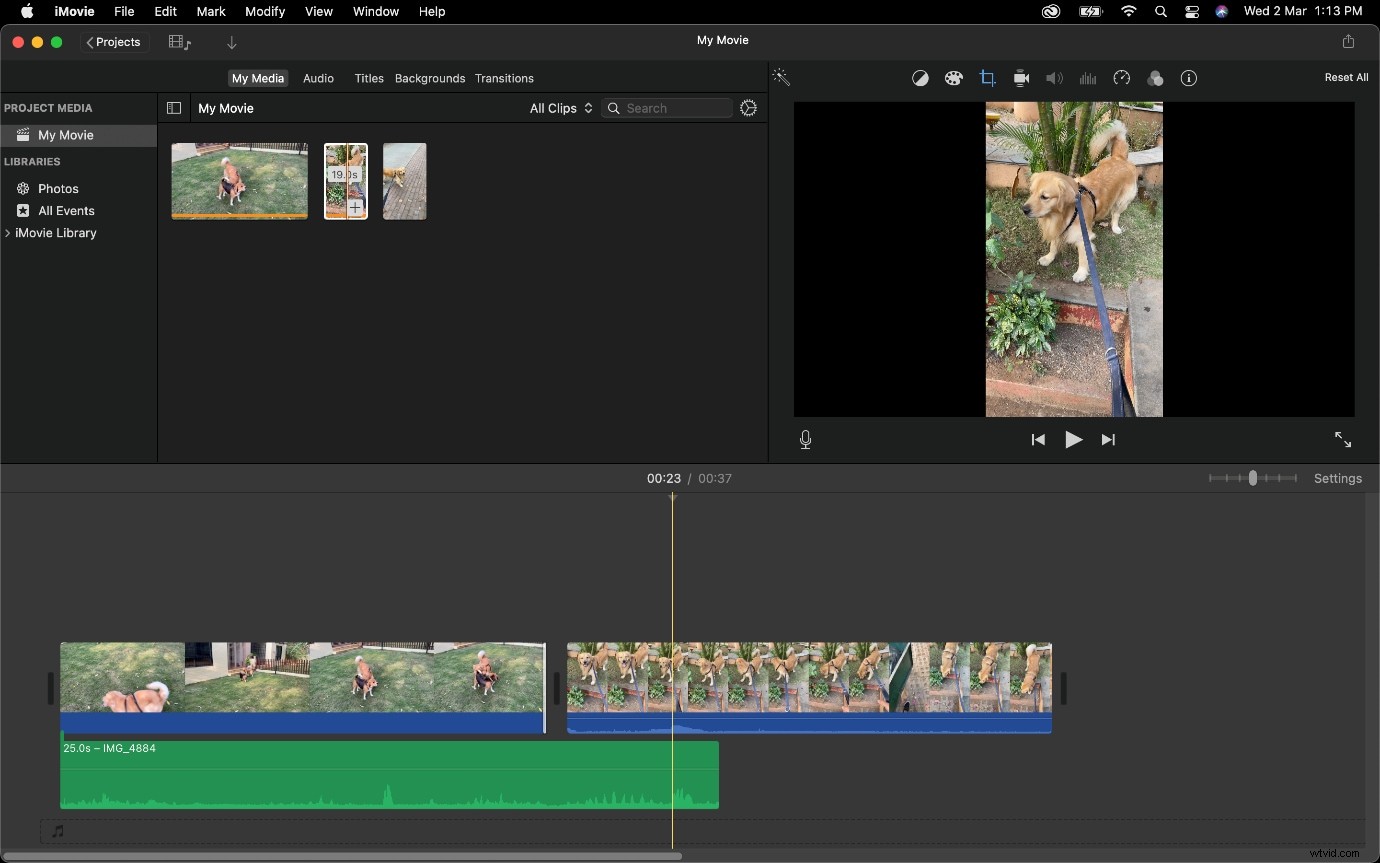1380x863 pixels.
Task: Open the Modify menu
Action: 265,11
